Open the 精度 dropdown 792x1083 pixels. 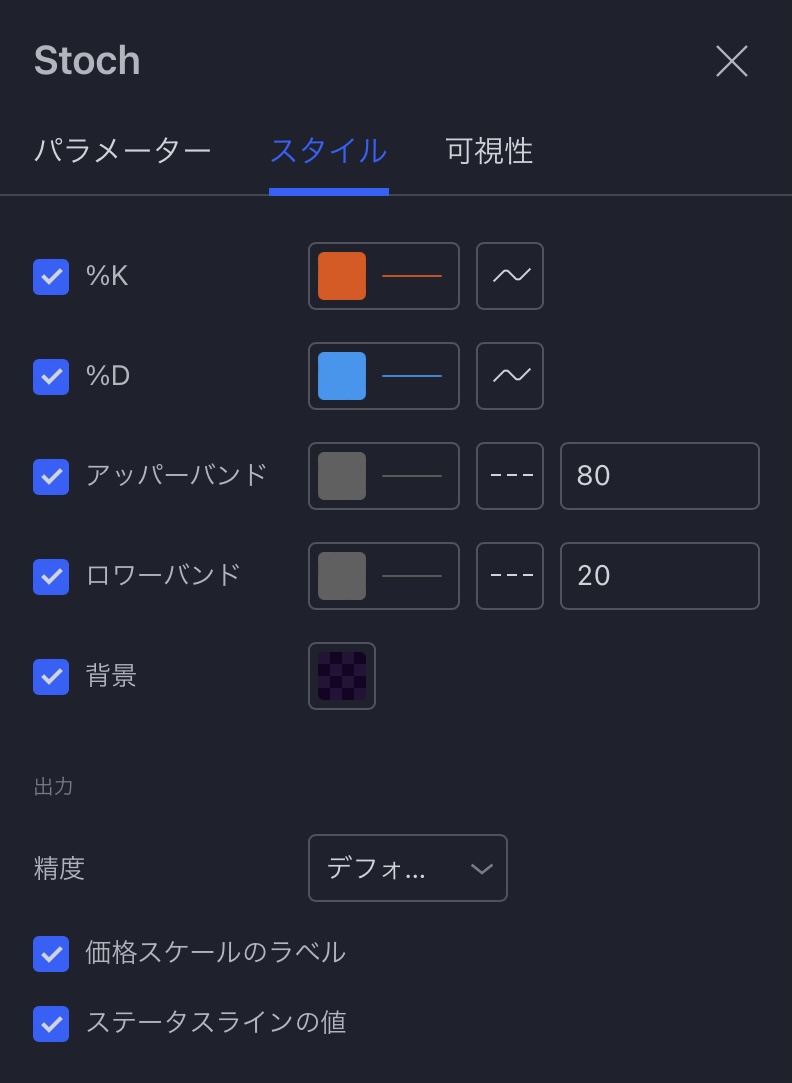[407, 868]
